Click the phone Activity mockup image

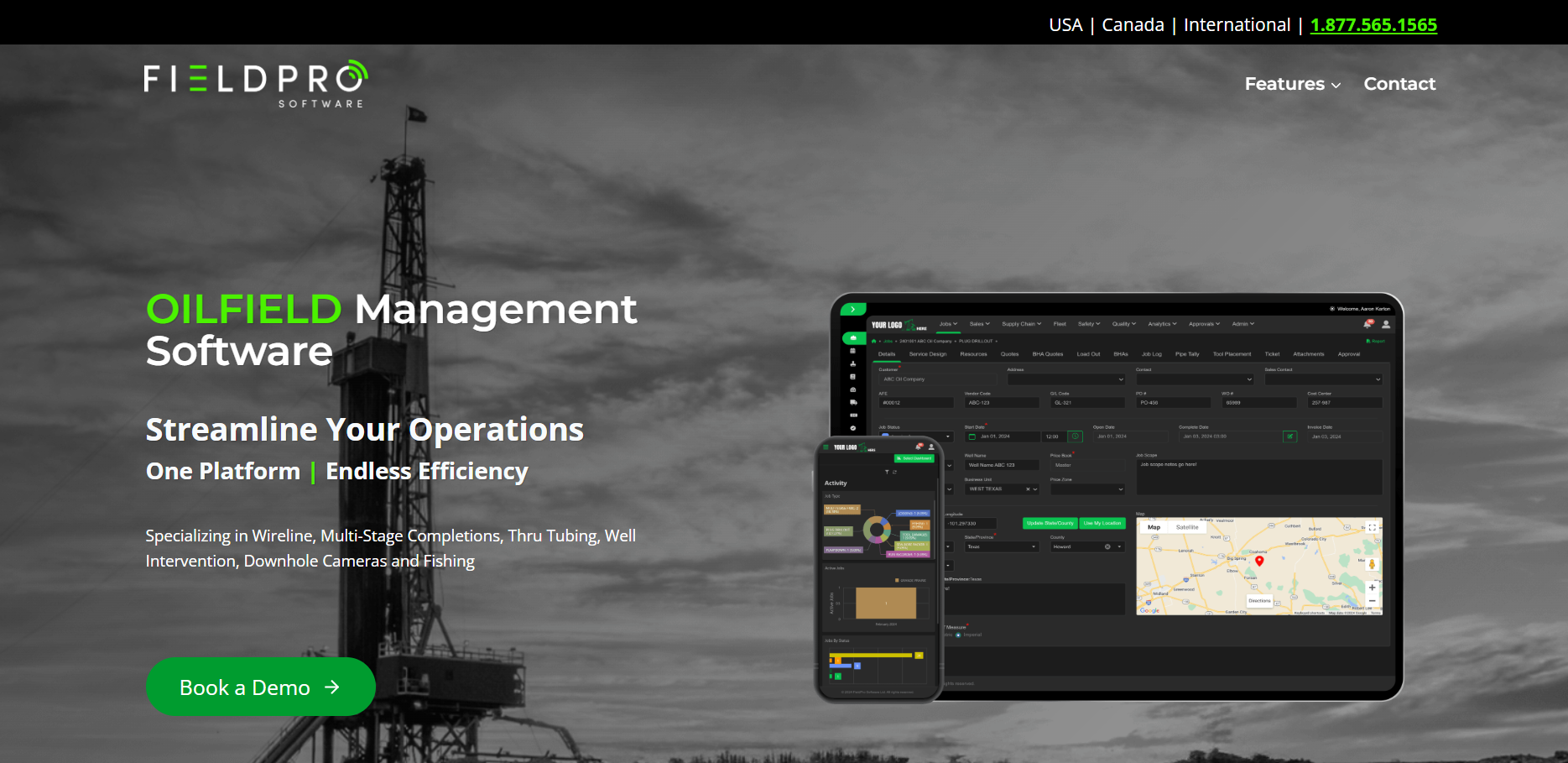coord(878,569)
